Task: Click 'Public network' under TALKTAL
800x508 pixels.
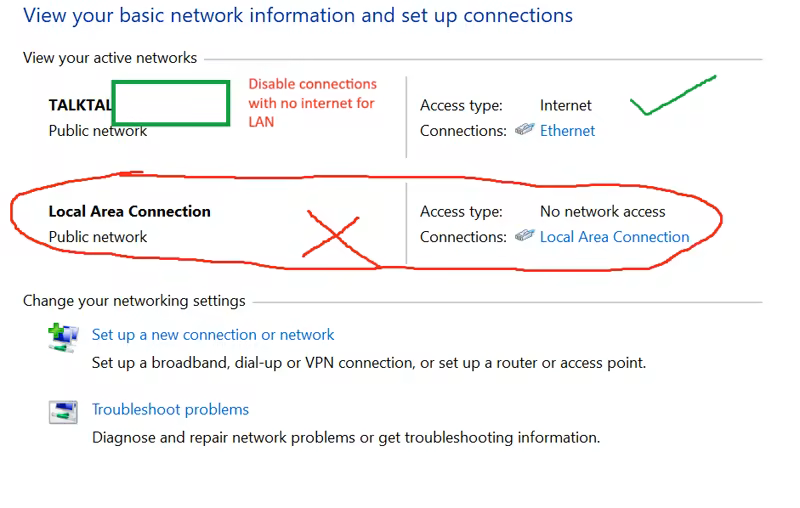Action: [98, 131]
